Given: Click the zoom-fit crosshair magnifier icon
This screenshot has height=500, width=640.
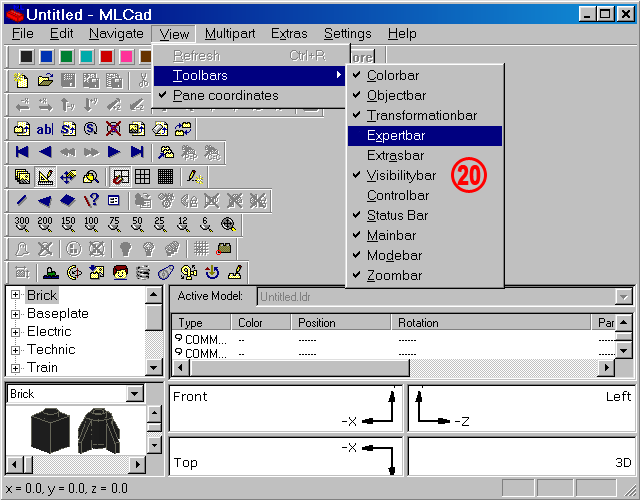Looking at the screenshot, I should coord(229,224).
